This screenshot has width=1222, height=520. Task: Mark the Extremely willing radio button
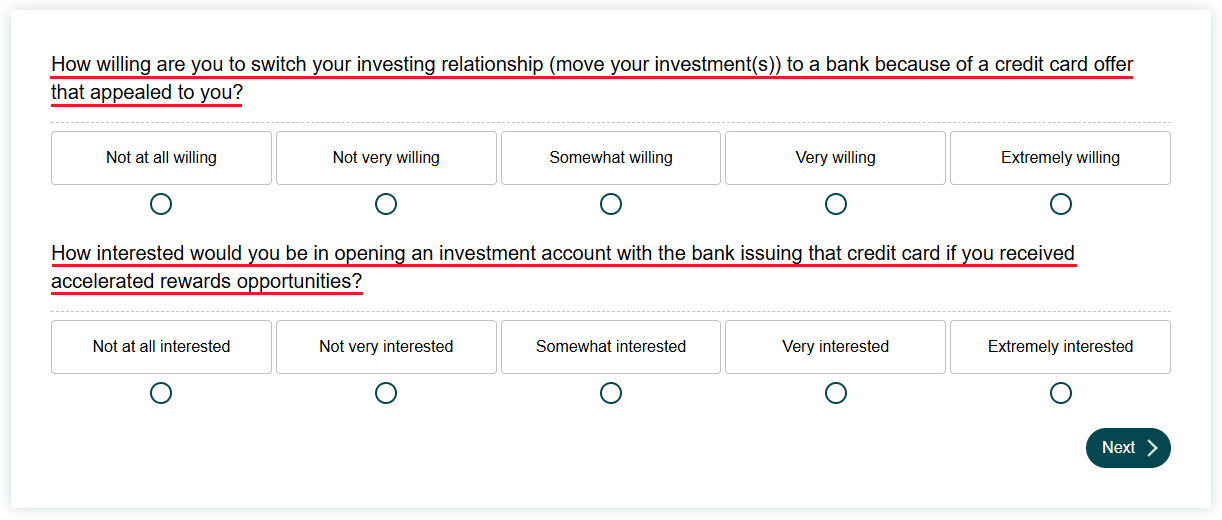pyautogui.click(x=1061, y=204)
